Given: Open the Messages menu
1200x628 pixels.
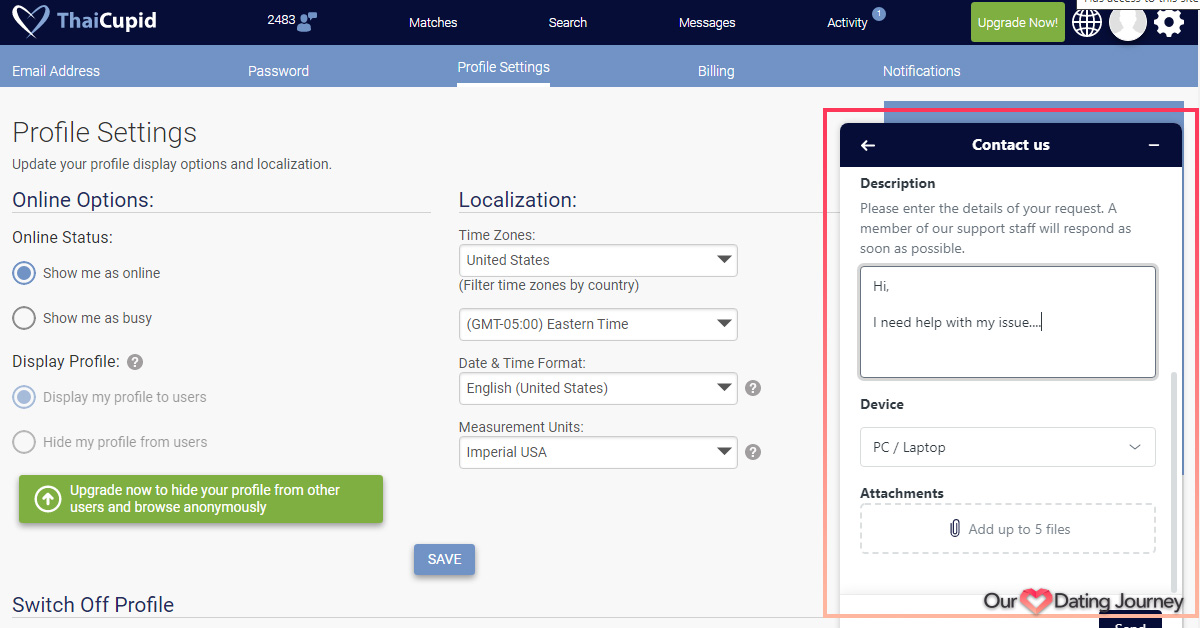Looking at the screenshot, I should coord(707,23).
